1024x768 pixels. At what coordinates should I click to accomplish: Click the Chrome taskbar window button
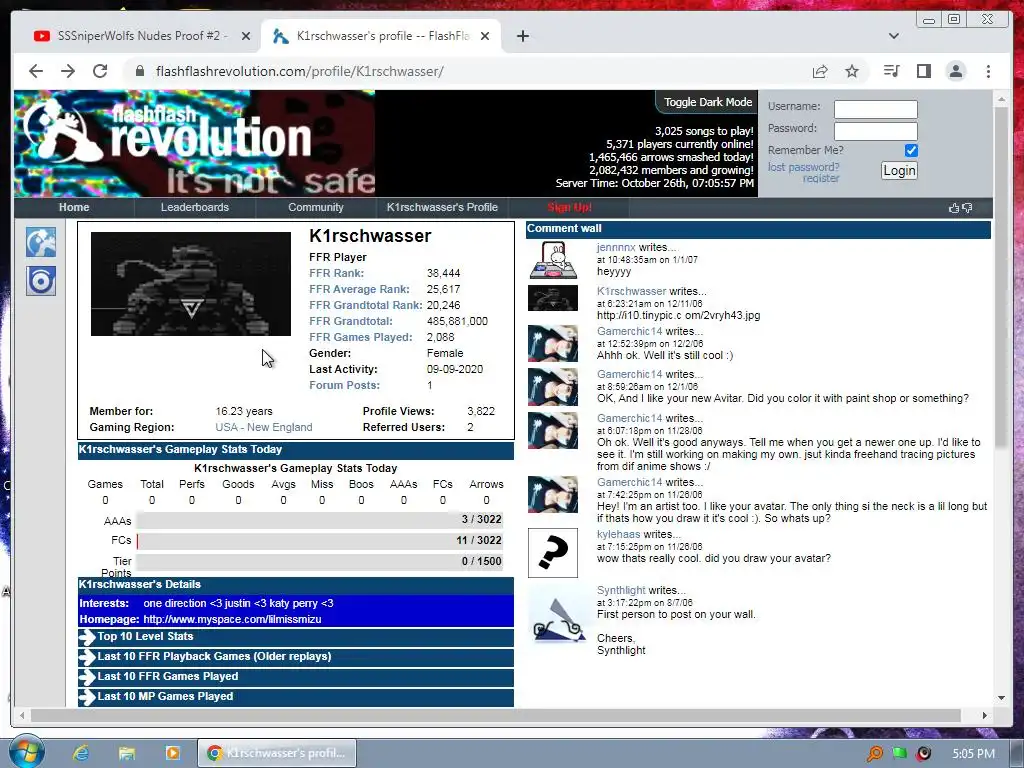277,753
